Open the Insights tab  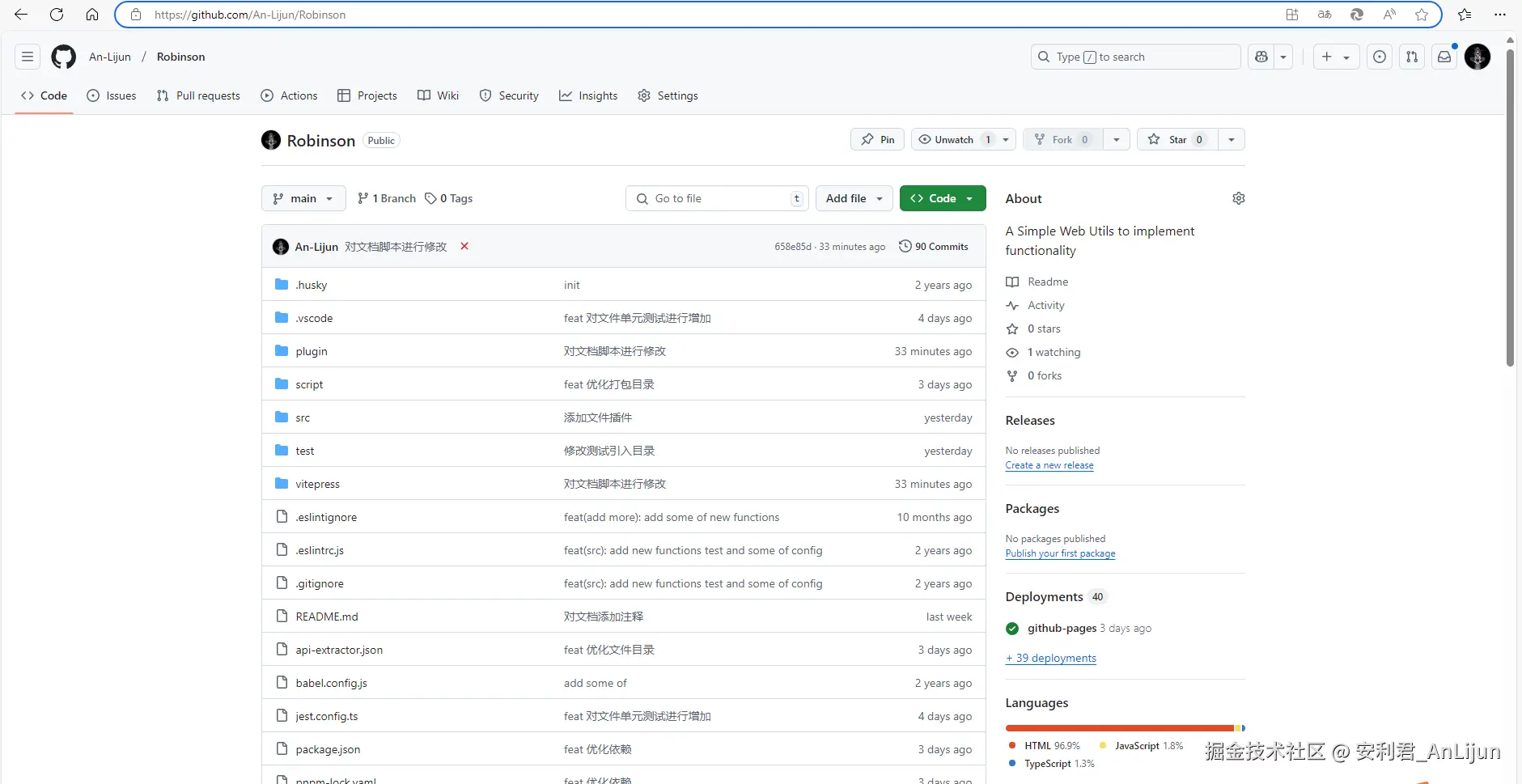click(588, 95)
